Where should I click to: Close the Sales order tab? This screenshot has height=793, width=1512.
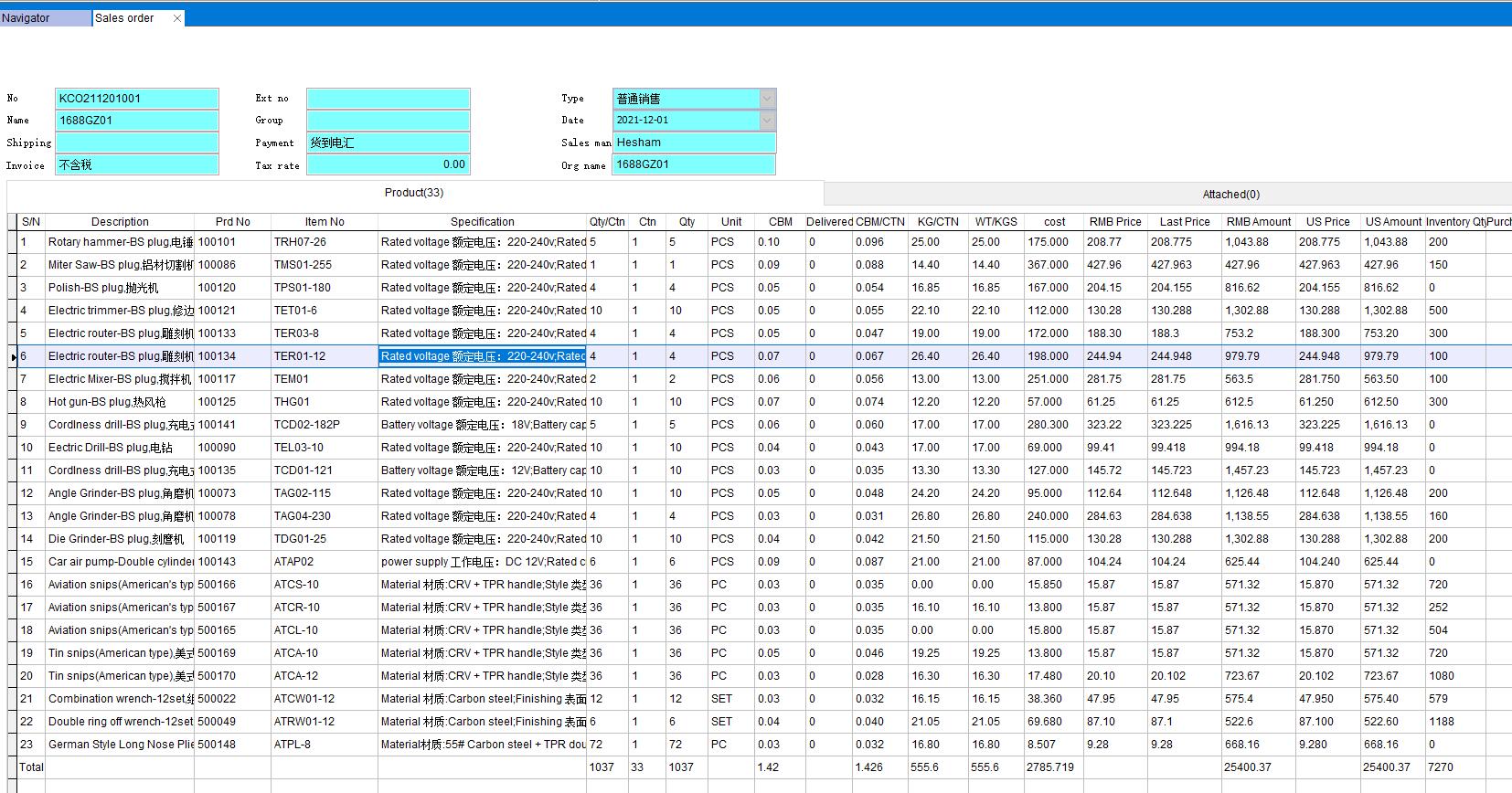tap(177, 18)
